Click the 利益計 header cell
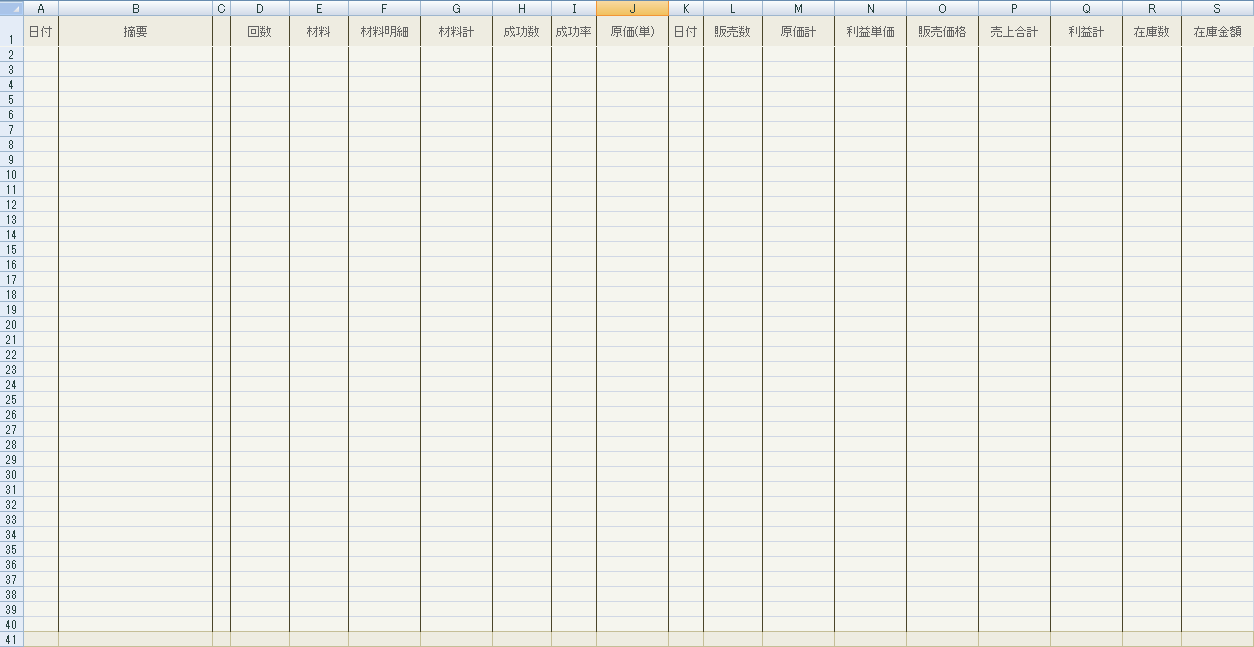 [1086, 31]
